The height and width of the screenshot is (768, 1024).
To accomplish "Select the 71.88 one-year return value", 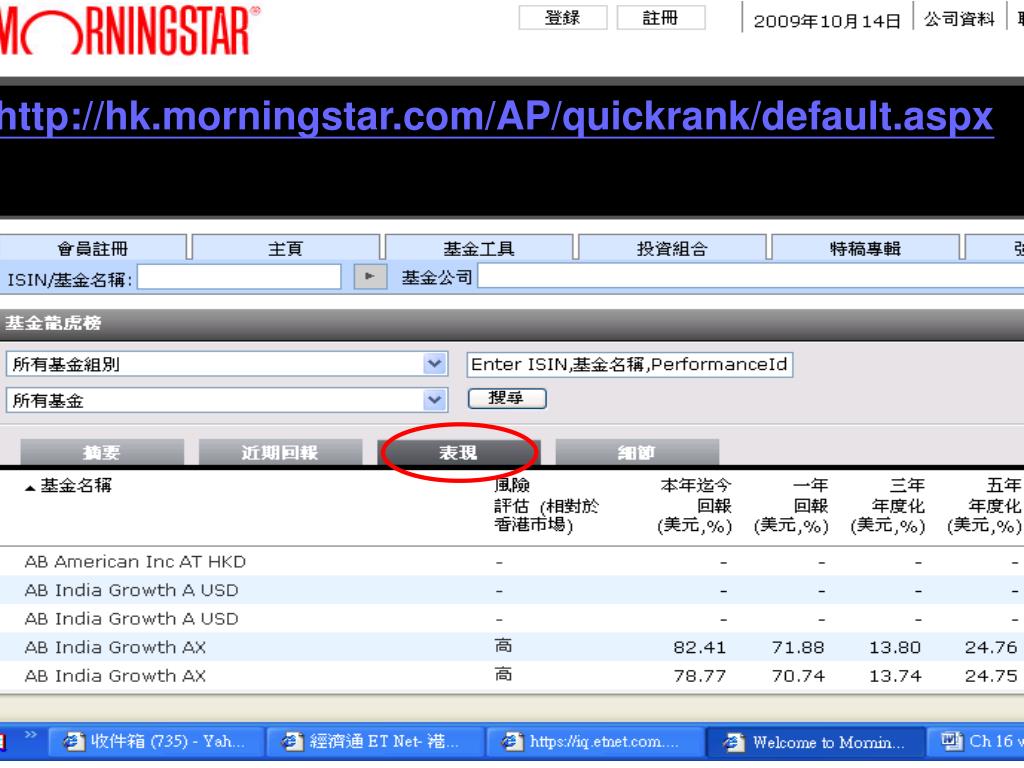I will (x=798, y=647).
